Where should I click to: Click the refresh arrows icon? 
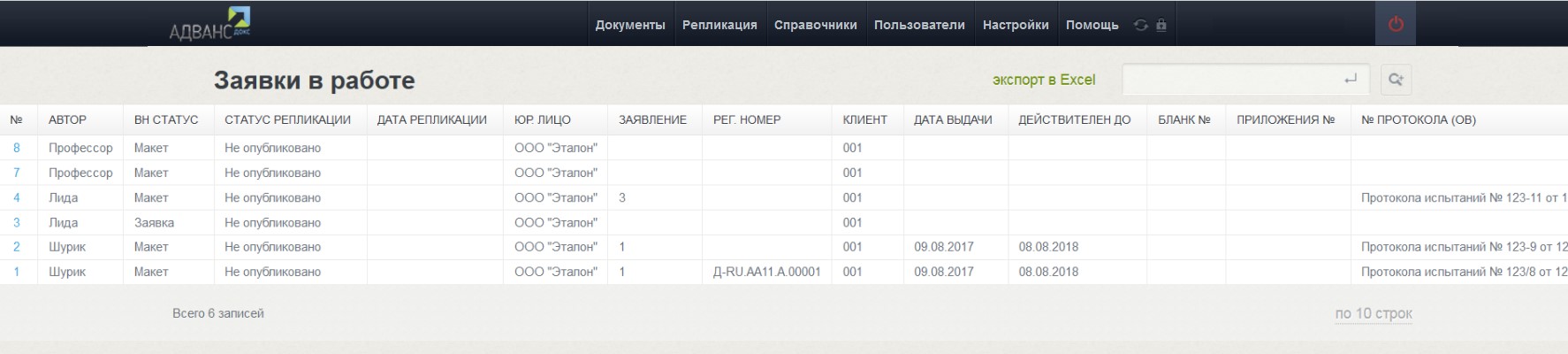click(1141, 25)
